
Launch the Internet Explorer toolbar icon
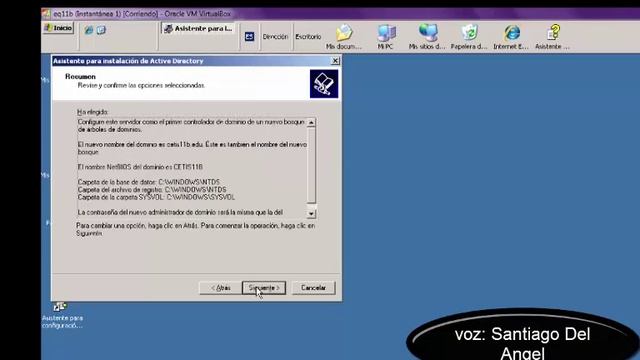click(x=511, y=37)
